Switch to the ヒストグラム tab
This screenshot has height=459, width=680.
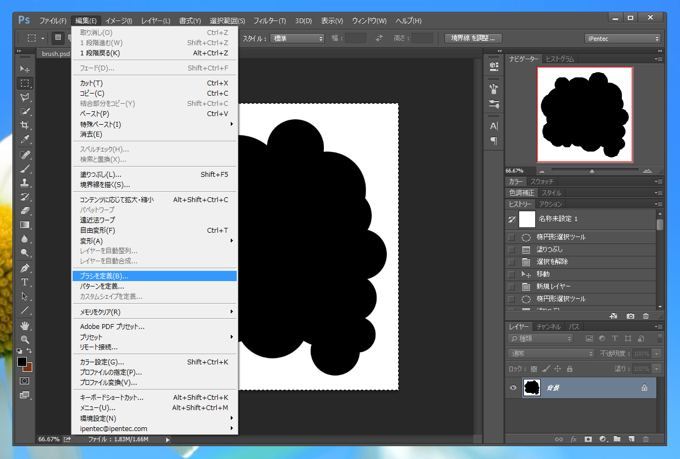click(x=559, y=59)
